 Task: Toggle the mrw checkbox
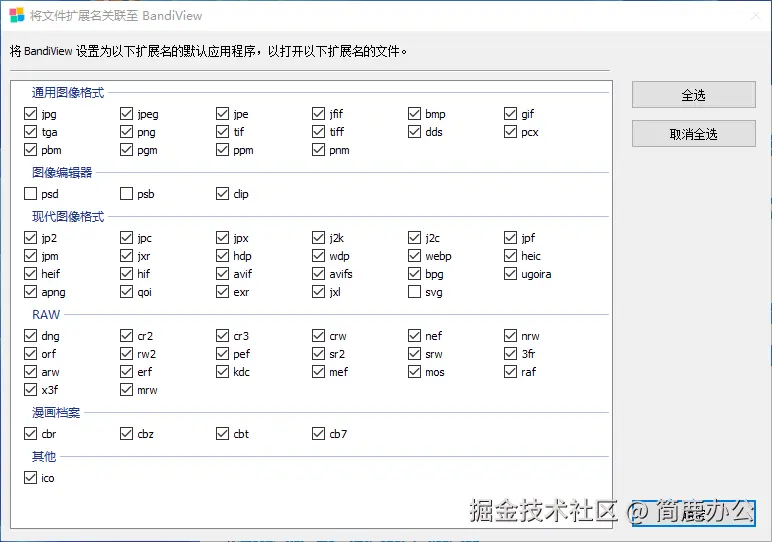point(127,390)
